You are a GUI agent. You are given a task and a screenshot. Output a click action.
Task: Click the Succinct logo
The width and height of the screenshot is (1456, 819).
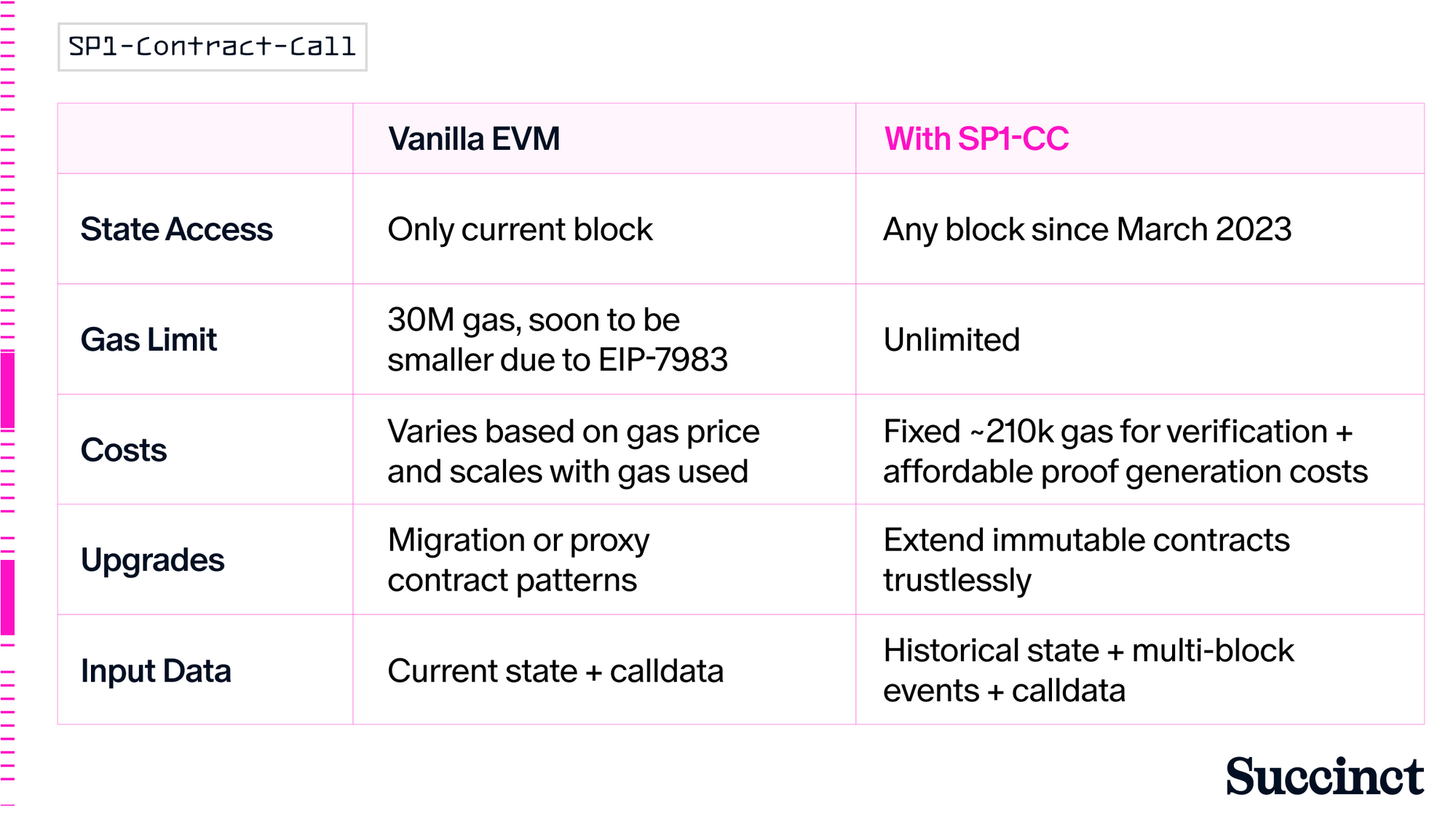1324,777
